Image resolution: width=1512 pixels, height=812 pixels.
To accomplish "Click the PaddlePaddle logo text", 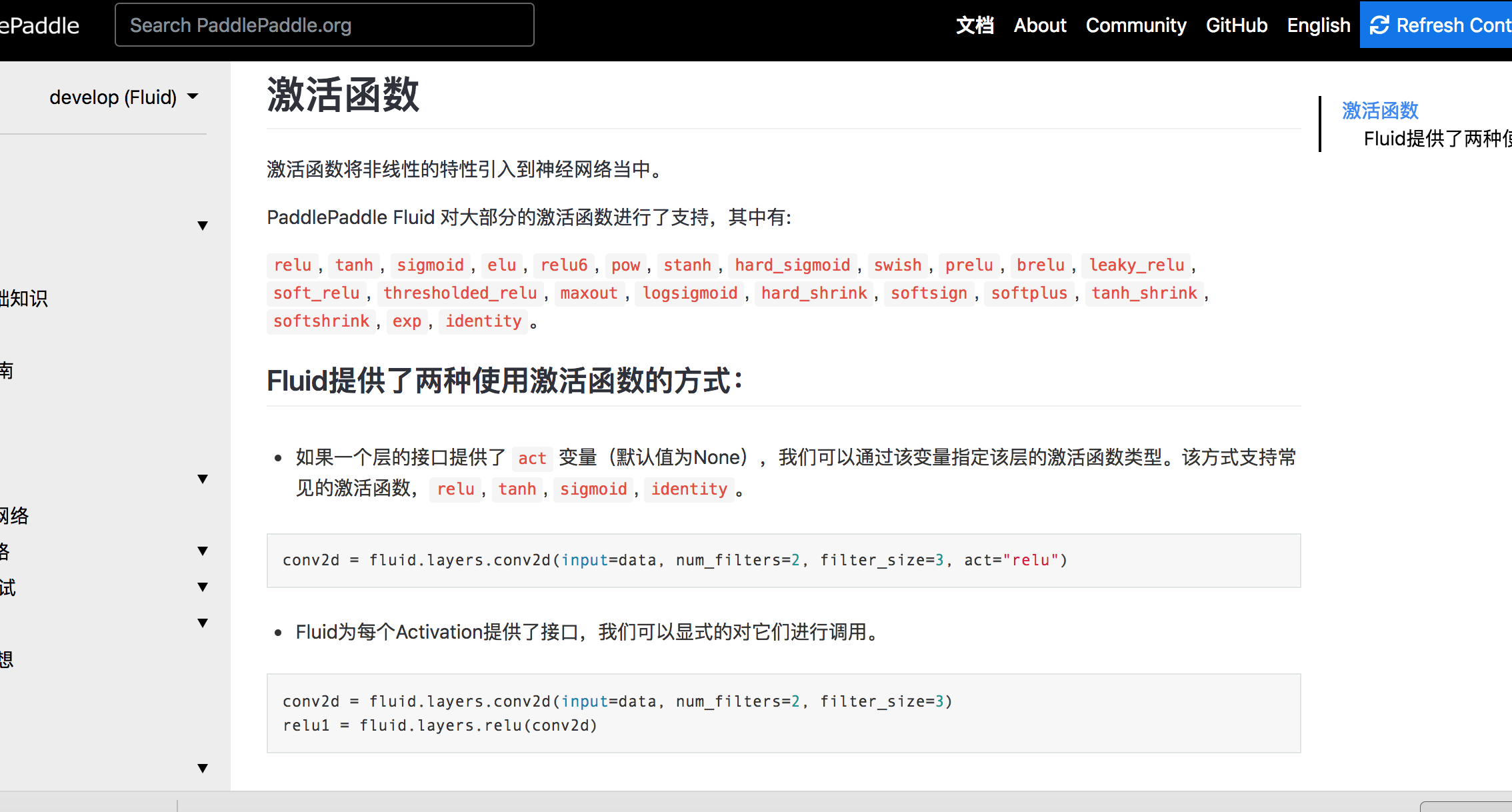I will pyautogui.click(x=40, y=25).
